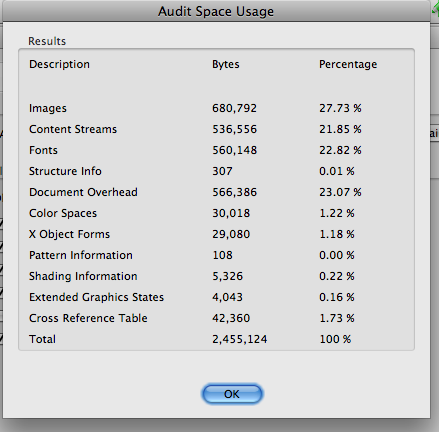This screenshot has height=432, width=439.
Task: Select the Document Overhead entry
Action: point(83,192)
